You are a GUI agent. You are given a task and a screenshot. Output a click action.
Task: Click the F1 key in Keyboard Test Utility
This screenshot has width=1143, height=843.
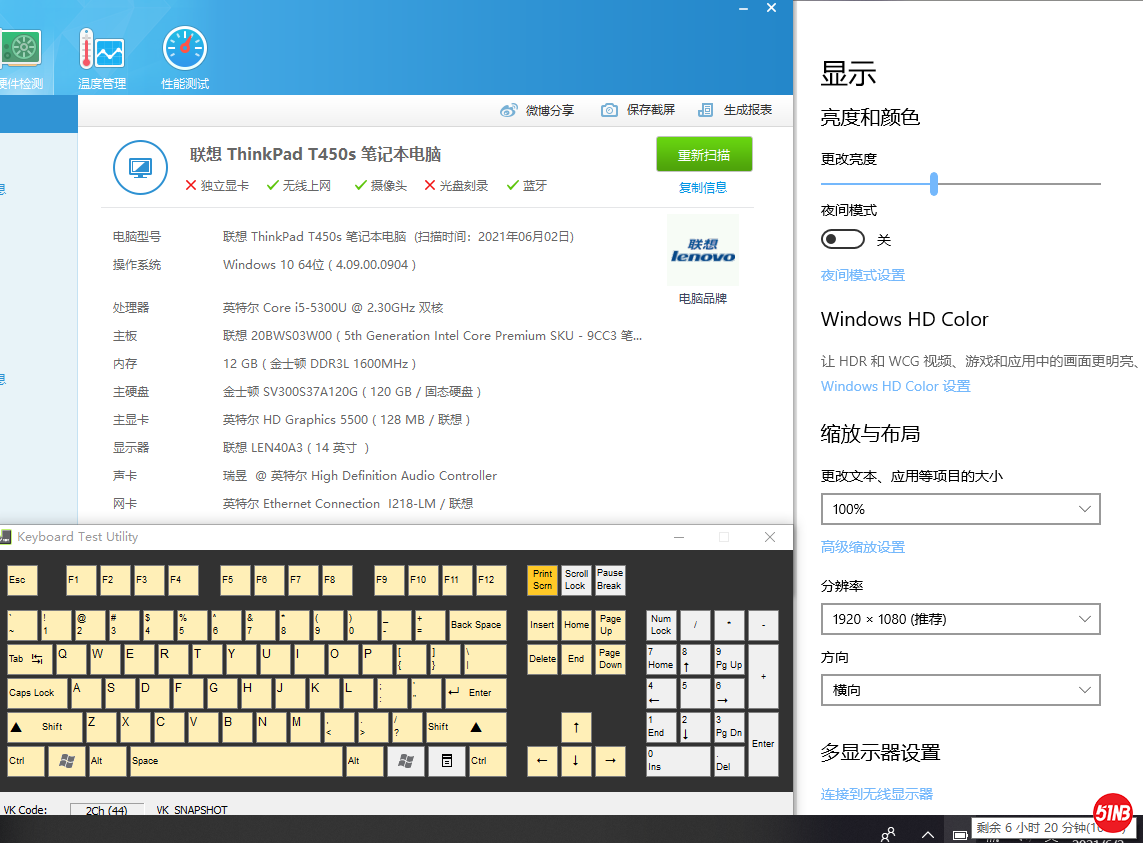coord(80,580)
